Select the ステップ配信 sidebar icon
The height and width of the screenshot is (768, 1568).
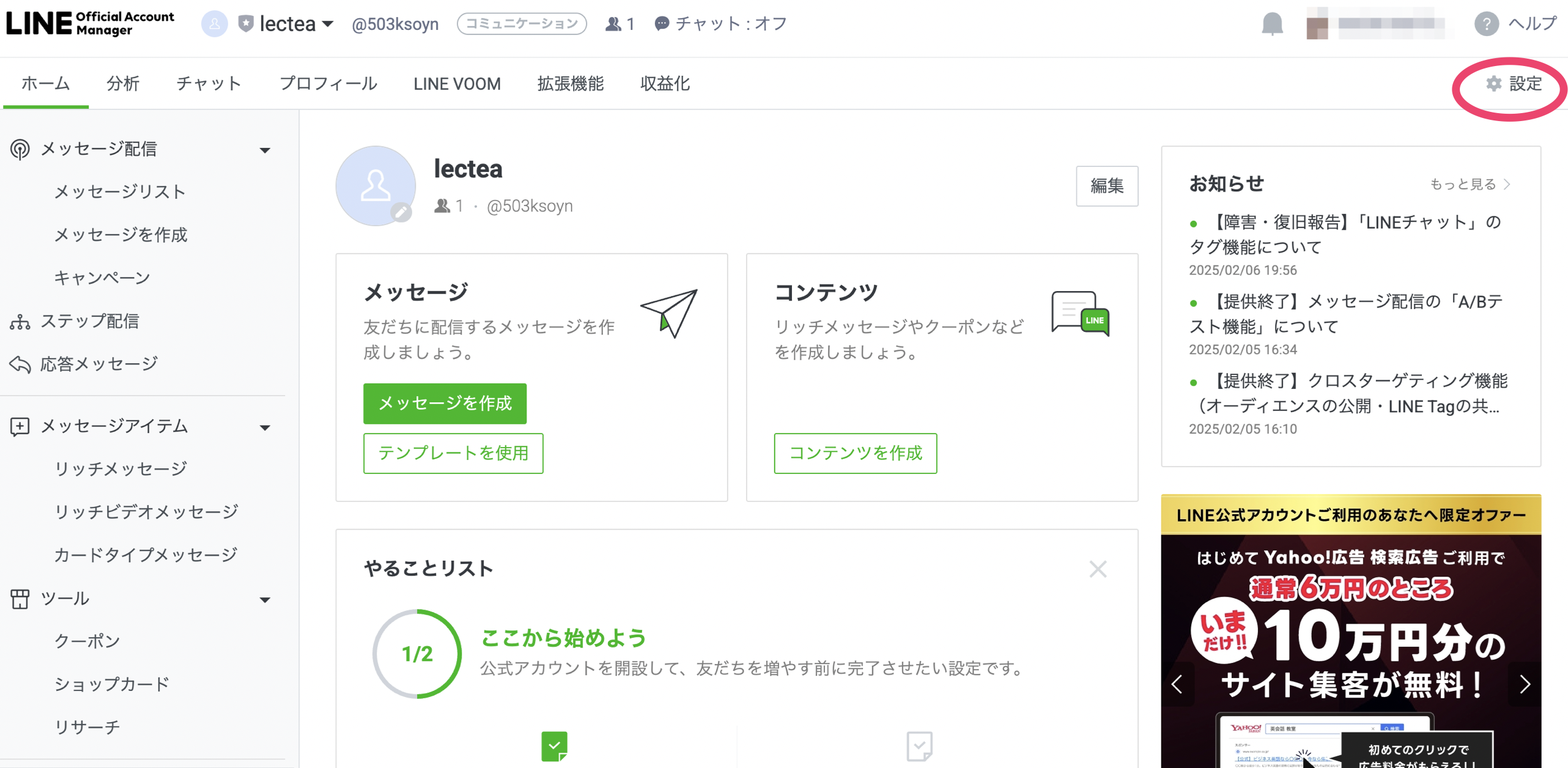20,321
